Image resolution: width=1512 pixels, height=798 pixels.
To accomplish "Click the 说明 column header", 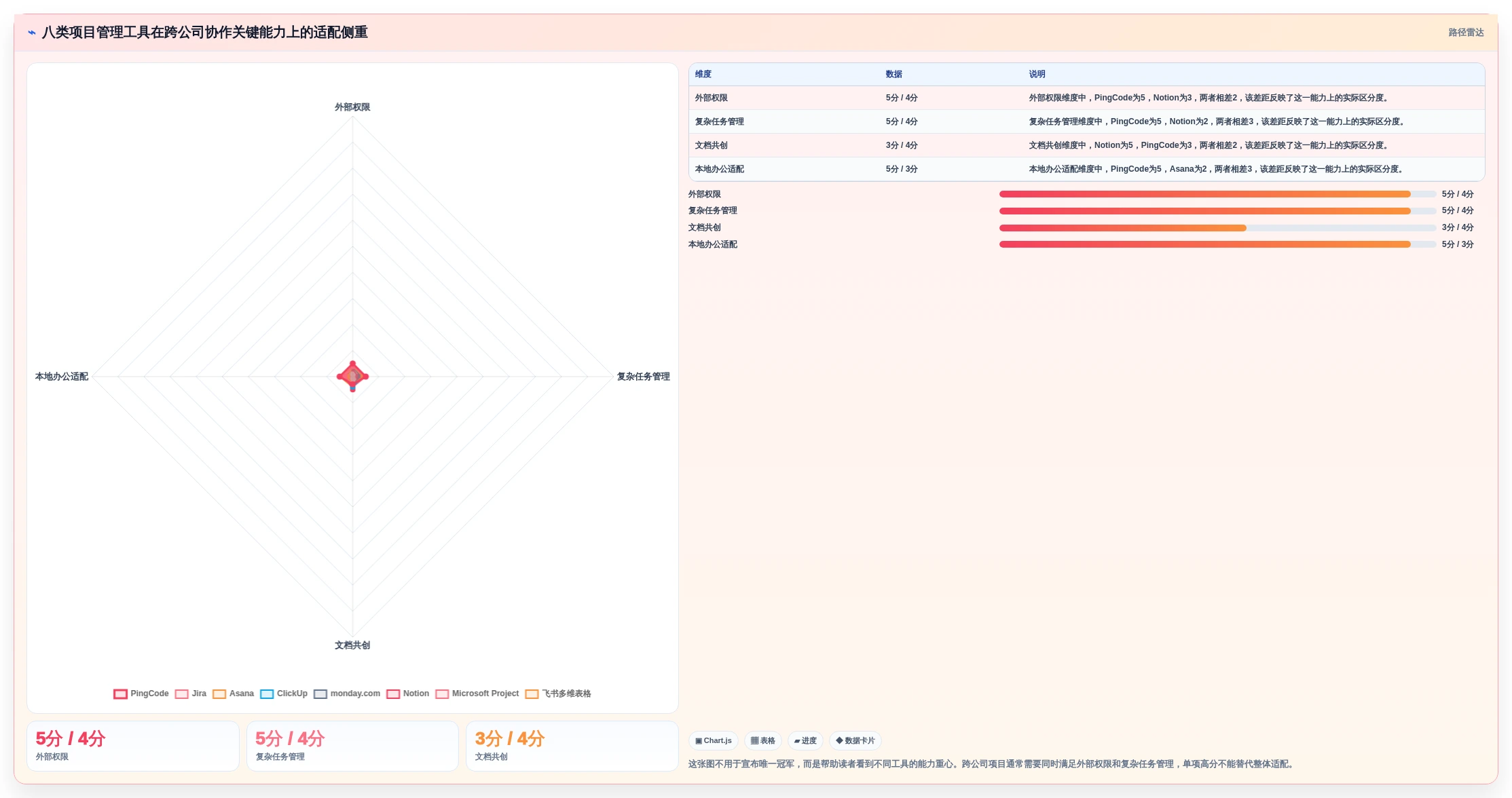I will (x=1037, y=74).
